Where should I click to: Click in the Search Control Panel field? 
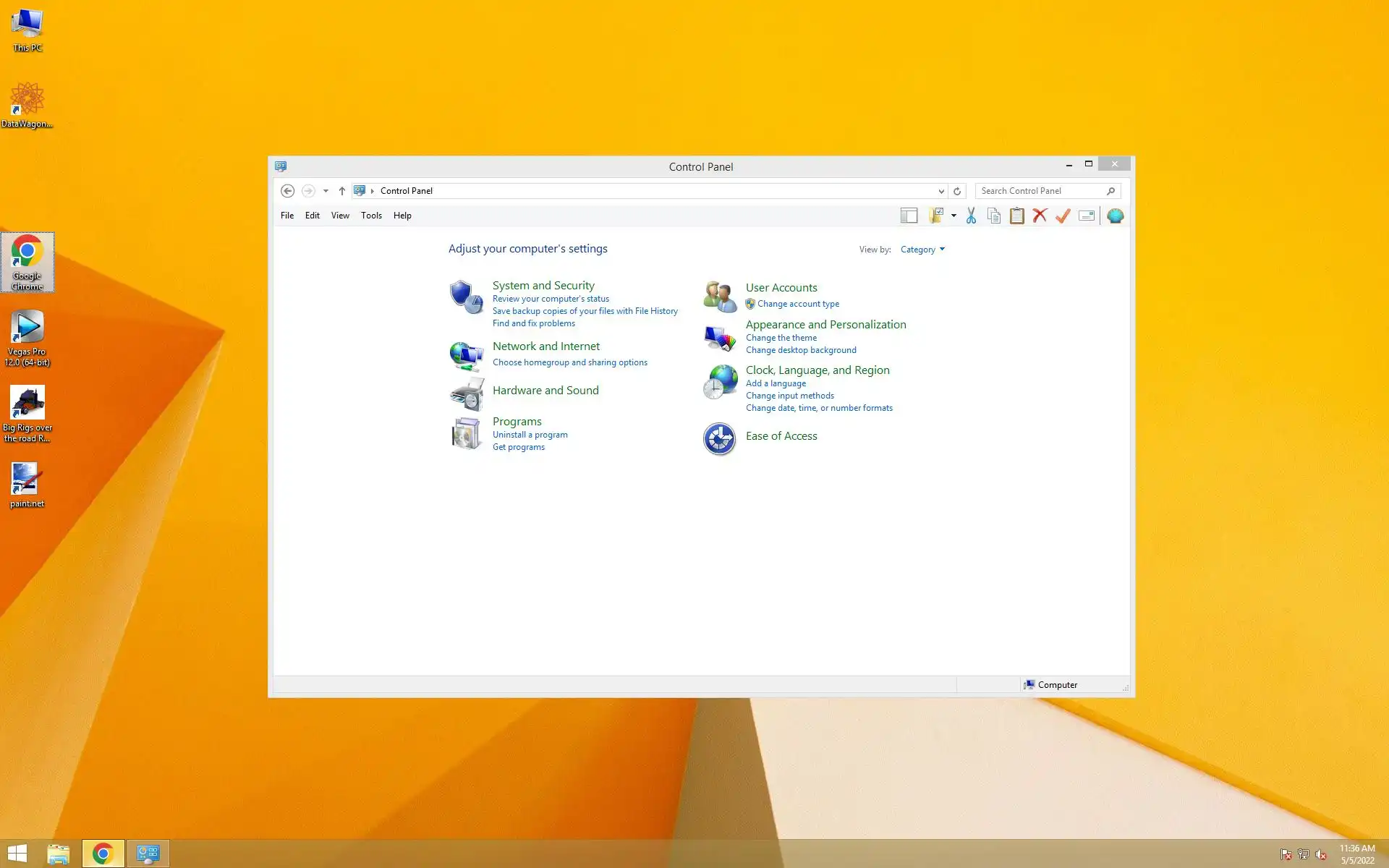[x=1040, y=191]
